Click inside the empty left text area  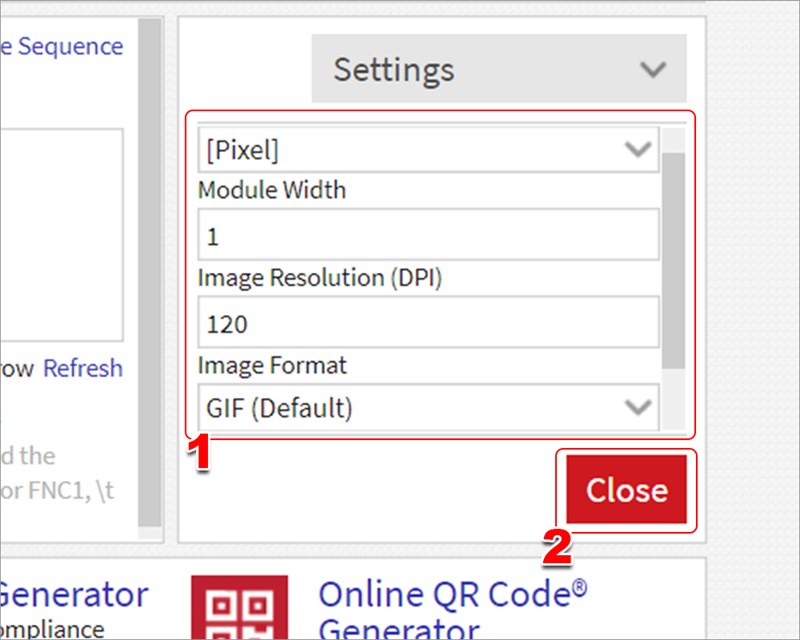click(60, 235)
